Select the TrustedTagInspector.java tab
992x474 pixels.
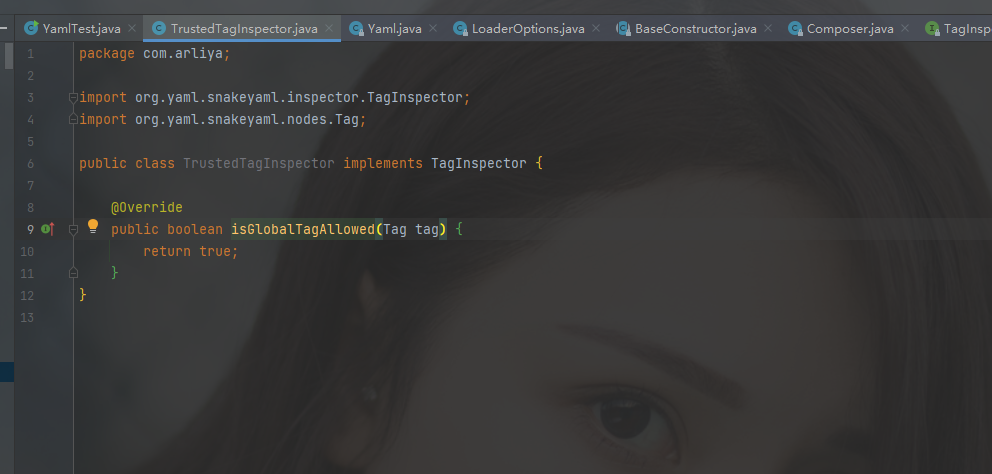point(244,28)
